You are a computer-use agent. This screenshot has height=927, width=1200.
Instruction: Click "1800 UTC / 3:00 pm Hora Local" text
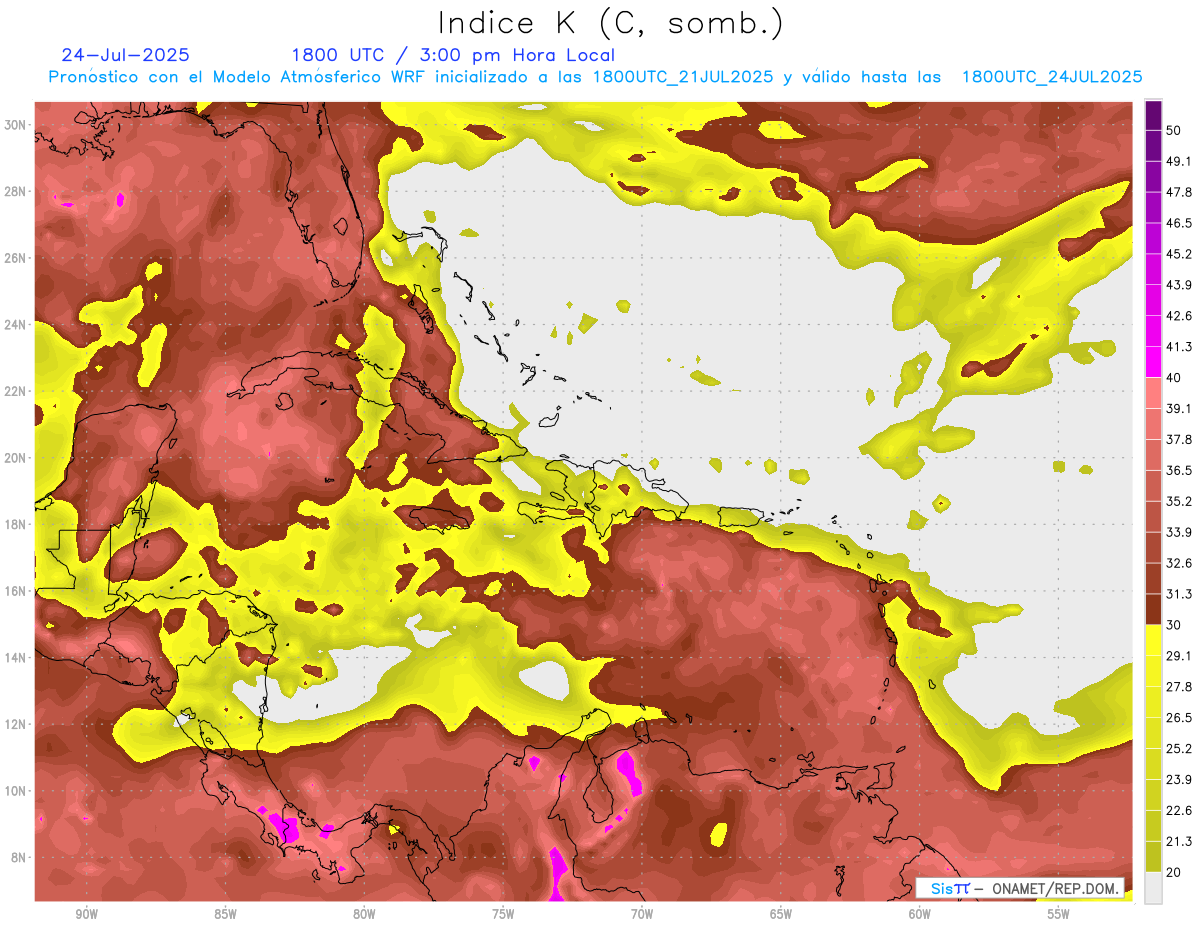click(x=453, y=55)
